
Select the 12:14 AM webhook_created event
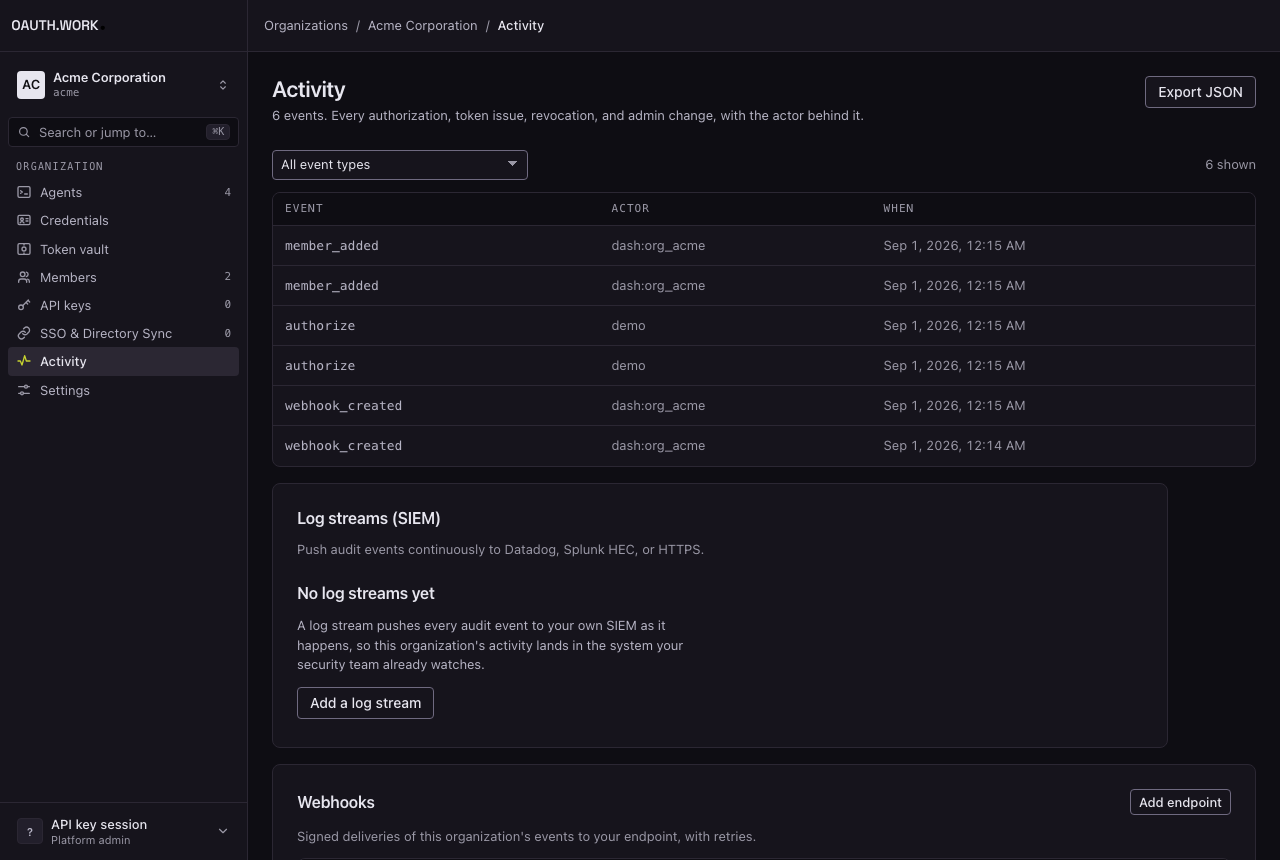764,445
